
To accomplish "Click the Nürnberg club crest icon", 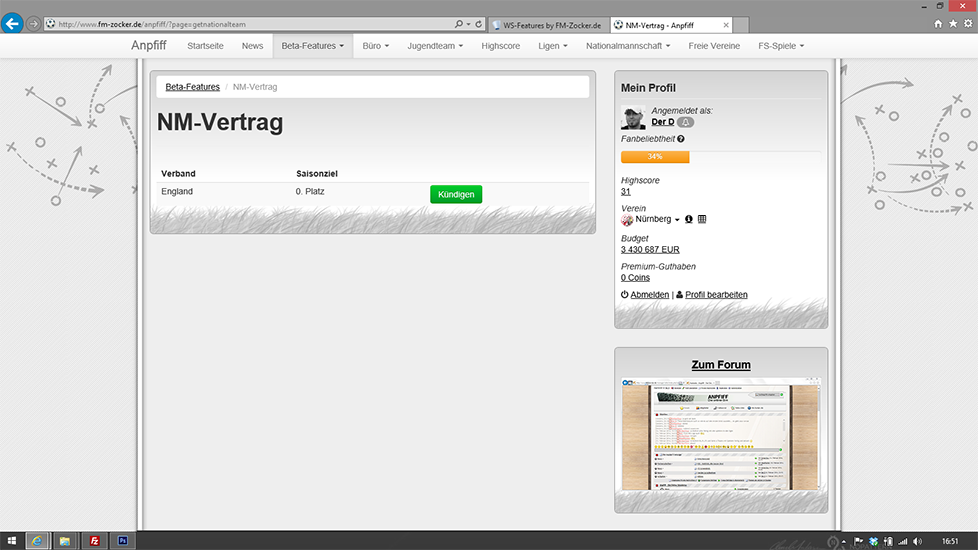I will pos(627,219).
